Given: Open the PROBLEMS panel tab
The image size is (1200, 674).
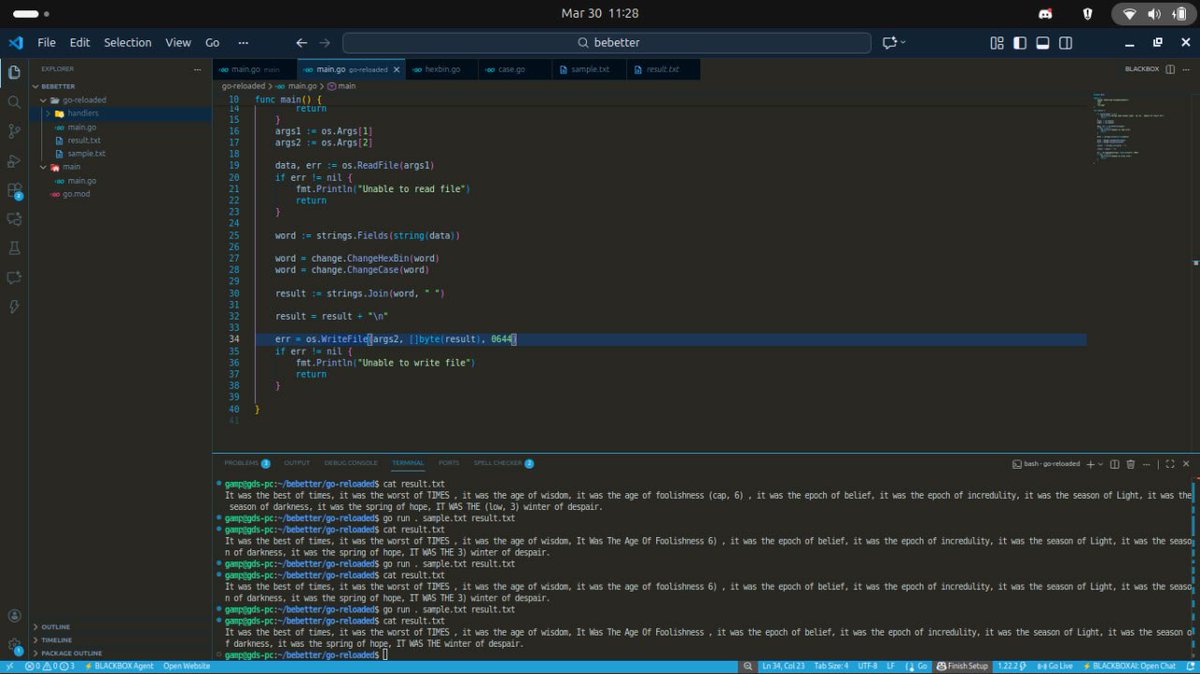Looking at the screenshot, I should click(246, 463).
